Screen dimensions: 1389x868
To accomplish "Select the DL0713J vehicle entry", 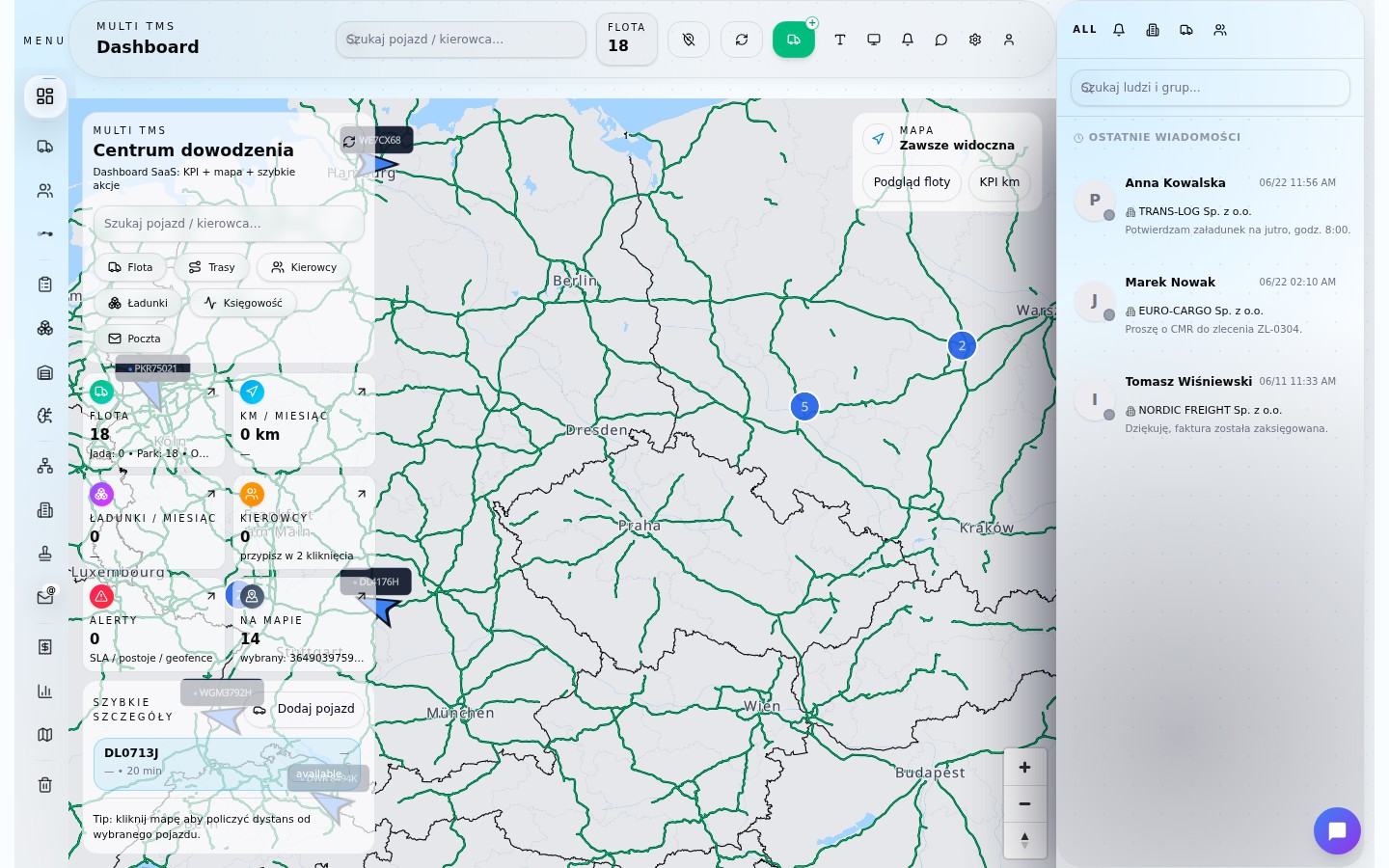I will (x=227, y=764).
